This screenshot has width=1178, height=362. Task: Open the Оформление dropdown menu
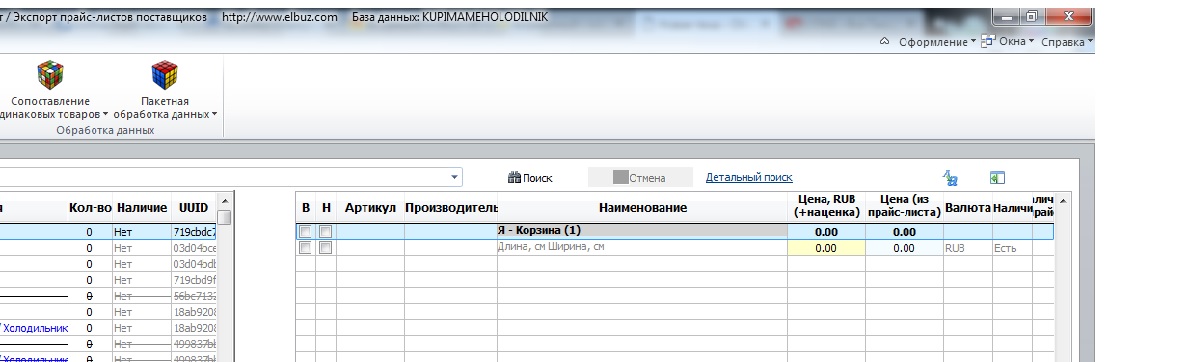tap(938, 42)
